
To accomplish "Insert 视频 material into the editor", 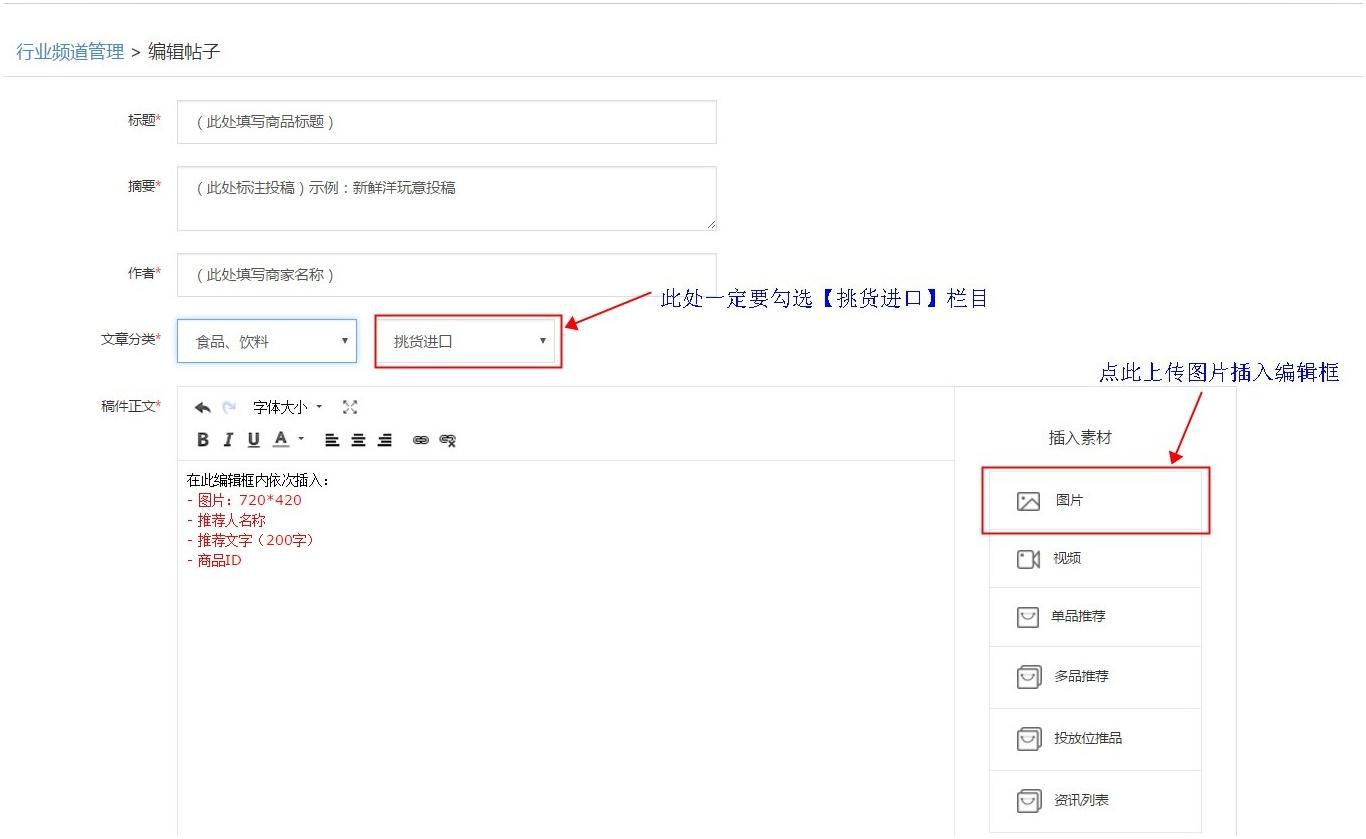I will (x=1095, y=559).
